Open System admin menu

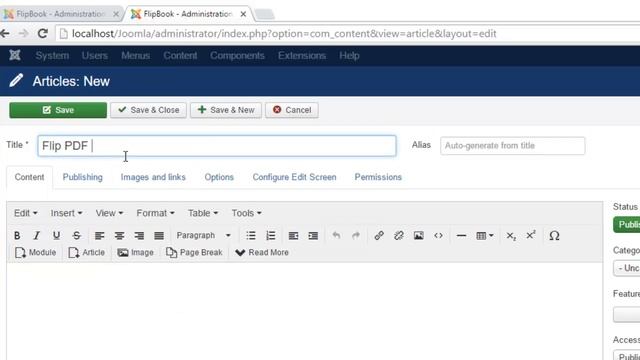pyautogui.click(x=52, y=56)
